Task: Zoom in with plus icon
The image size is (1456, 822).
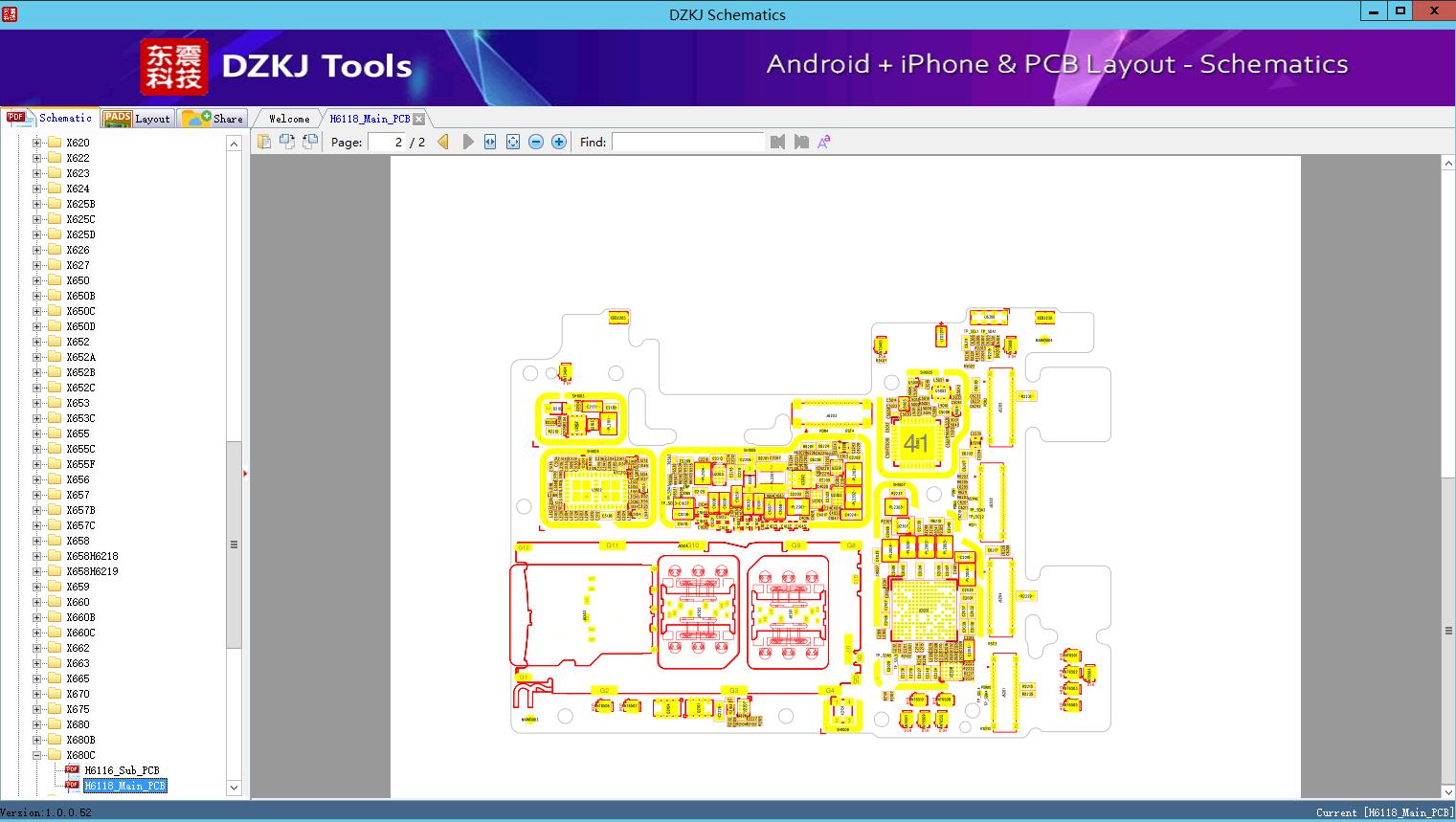Action: click(559, 142)
